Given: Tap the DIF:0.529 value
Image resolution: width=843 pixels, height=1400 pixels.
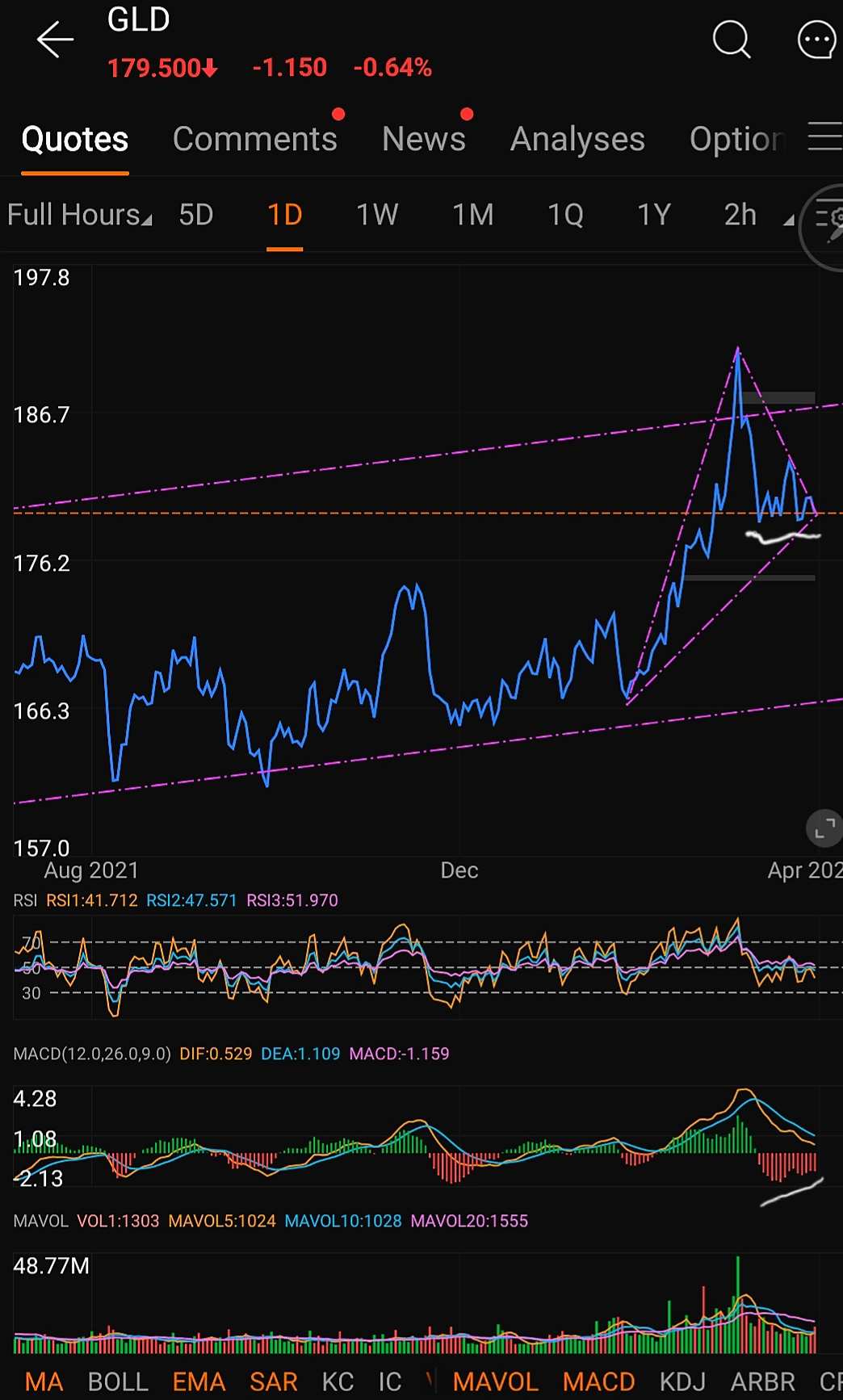Looking at the screenshot, I should click(216, 1054).
